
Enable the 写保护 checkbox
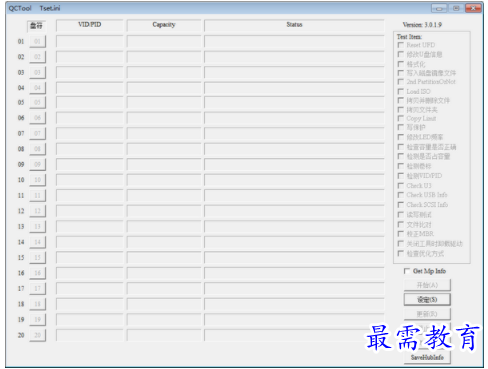[x=401, y=127]
